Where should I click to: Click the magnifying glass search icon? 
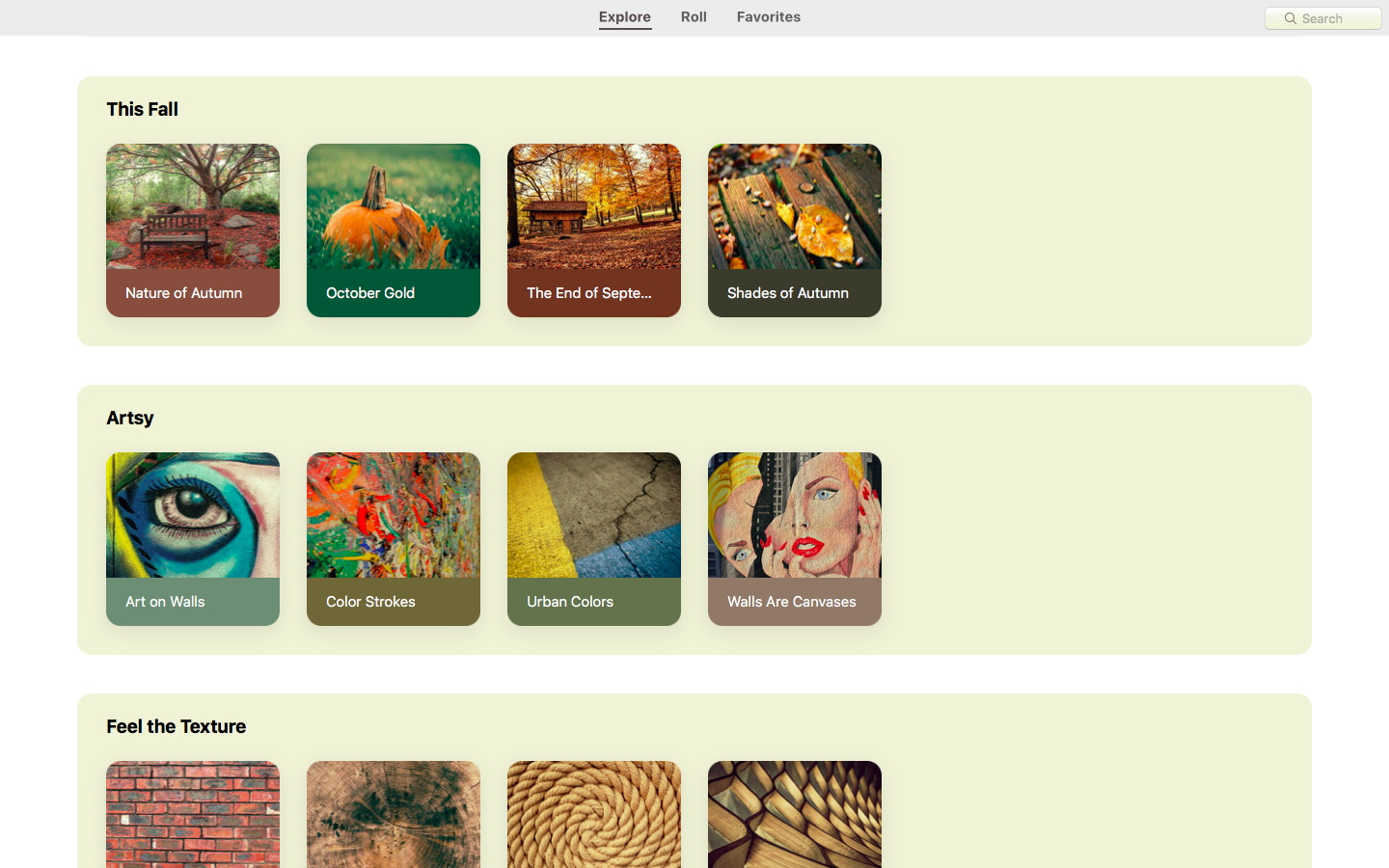[1290, 18]
